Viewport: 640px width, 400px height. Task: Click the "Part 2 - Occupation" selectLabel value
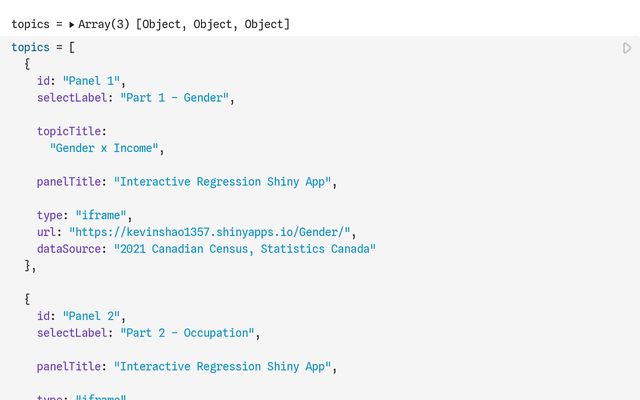(x=189, y=333)
